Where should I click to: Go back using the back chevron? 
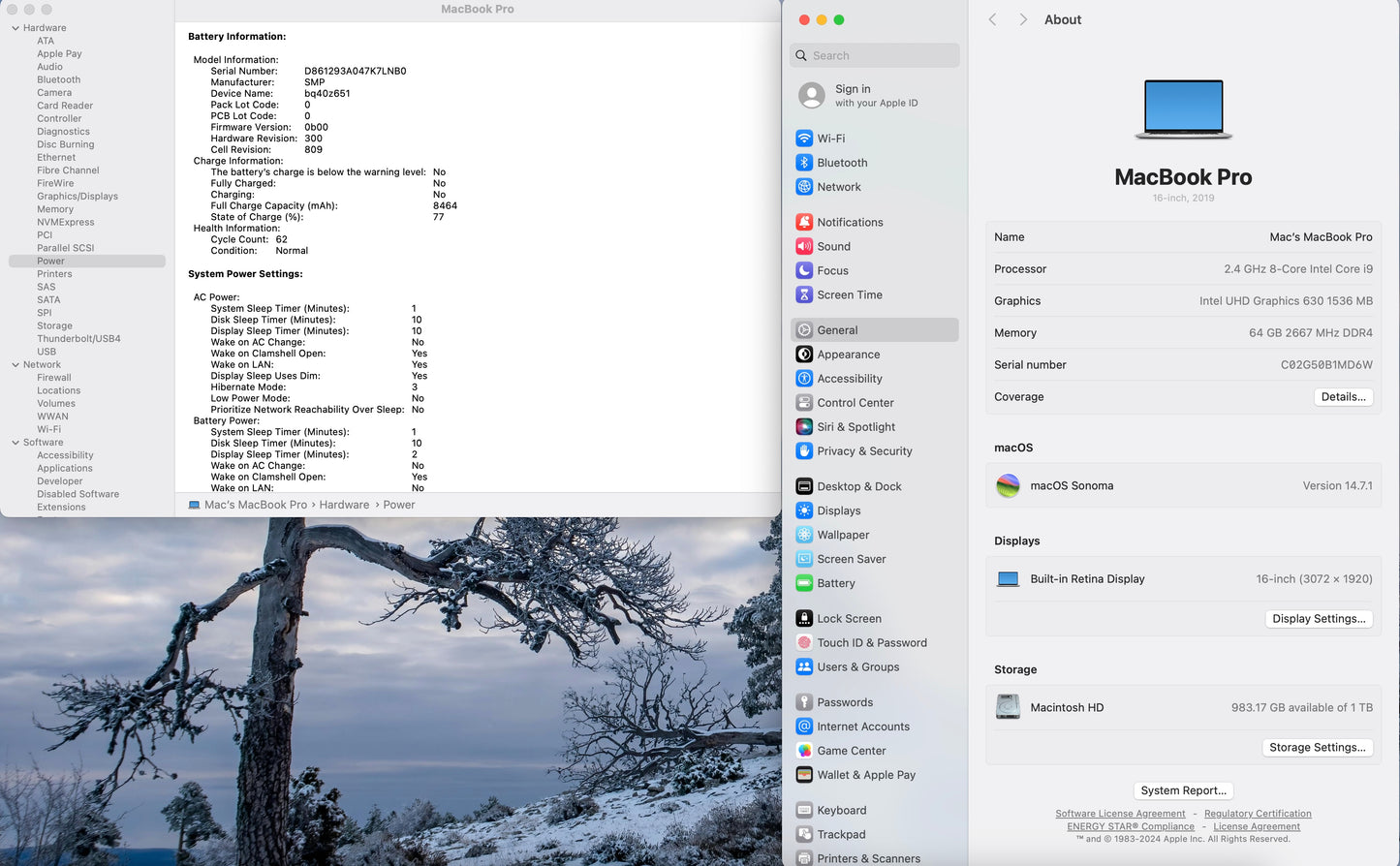click(992, 20)
